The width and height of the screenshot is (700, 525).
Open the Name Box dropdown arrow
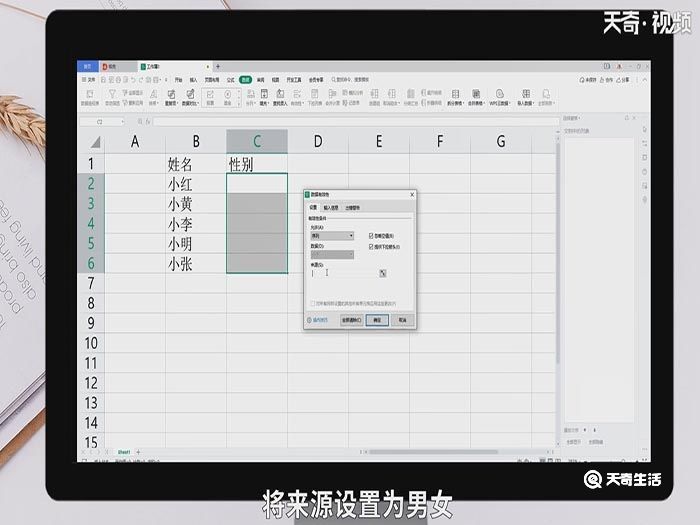122,121
